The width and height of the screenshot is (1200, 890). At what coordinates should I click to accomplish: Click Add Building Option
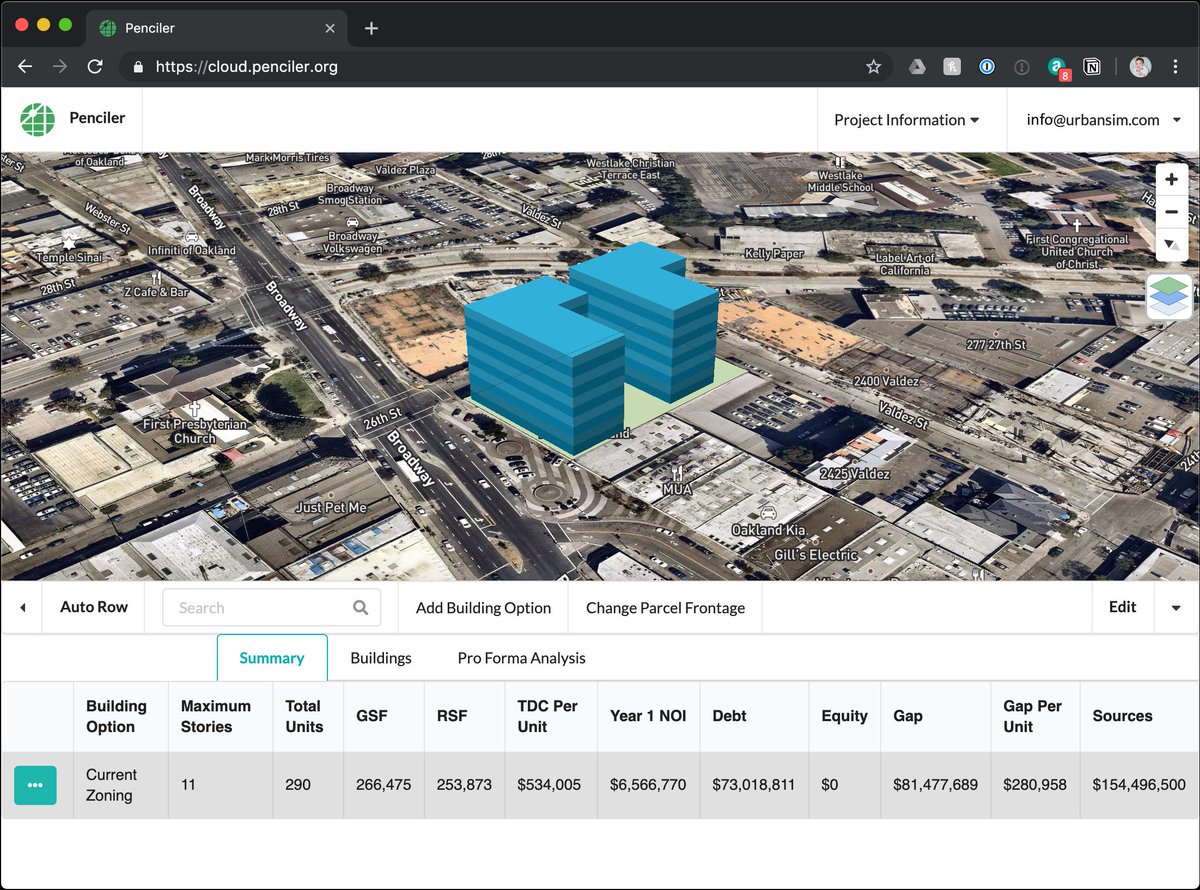point(483,608)
